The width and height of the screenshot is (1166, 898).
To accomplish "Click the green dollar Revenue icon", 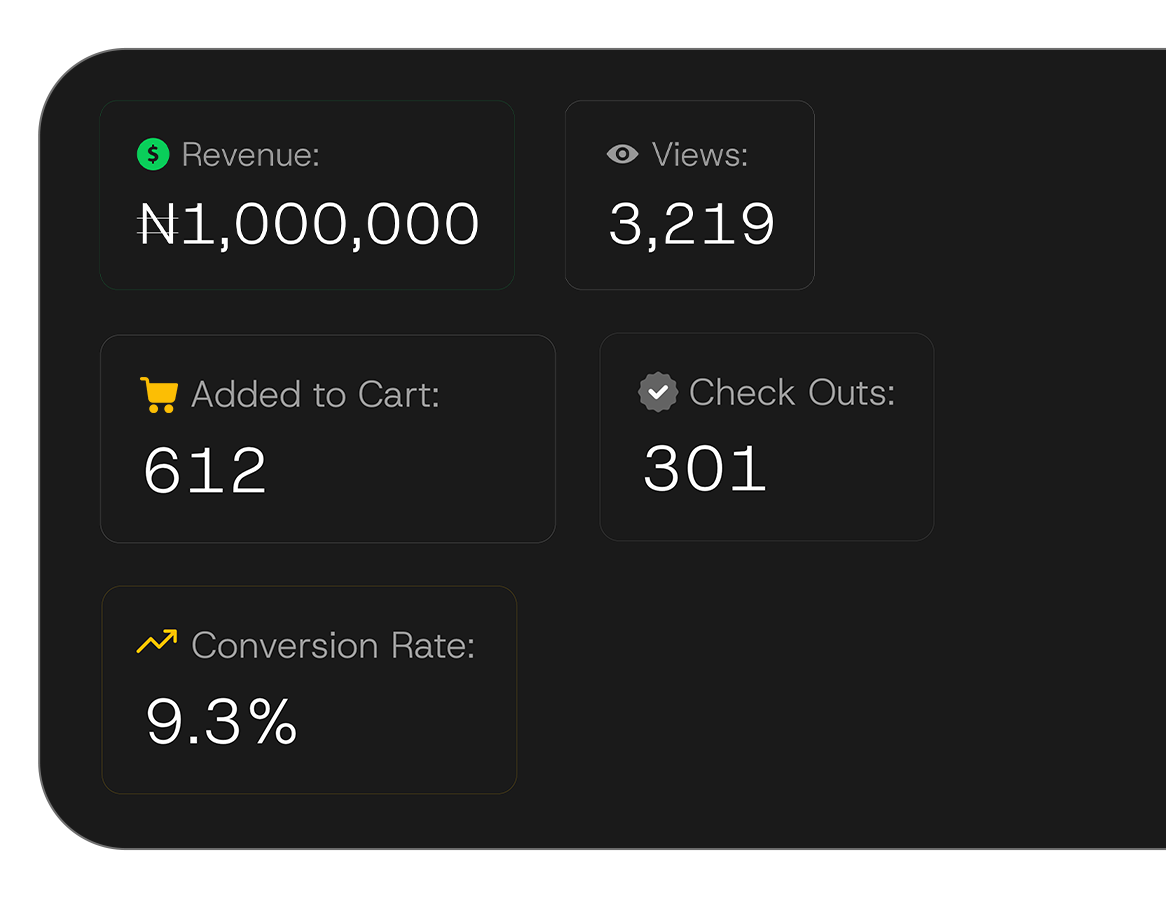I will (x=153, y=154).
